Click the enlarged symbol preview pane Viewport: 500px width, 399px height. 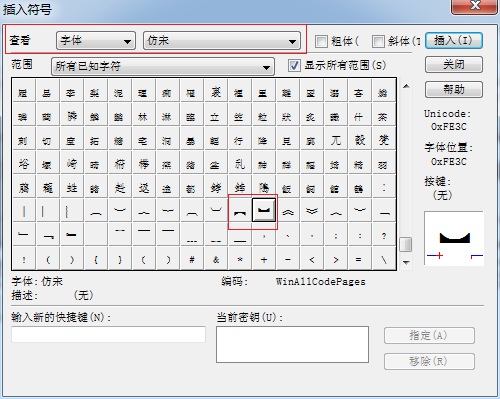(x=454, y=238)
